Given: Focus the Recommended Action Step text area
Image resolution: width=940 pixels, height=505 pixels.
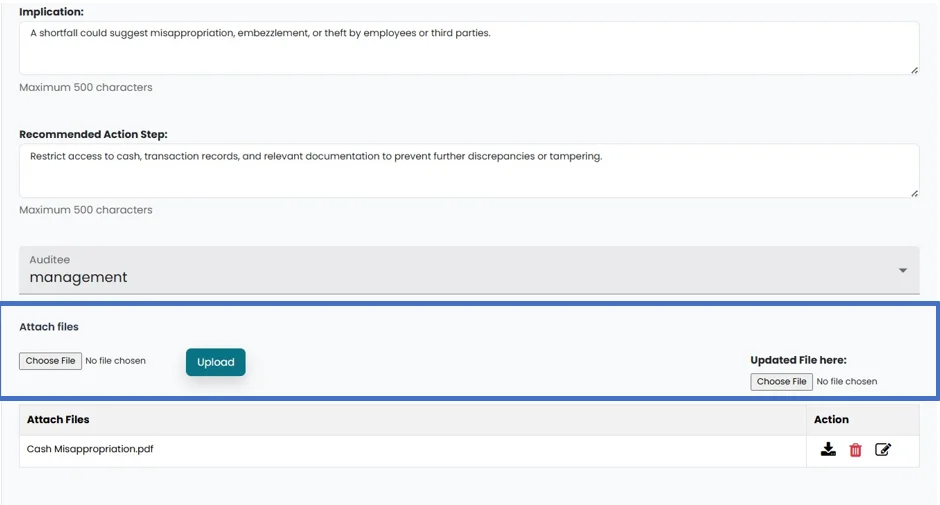Looking at the screenshot, I should (x=468, y=171).
